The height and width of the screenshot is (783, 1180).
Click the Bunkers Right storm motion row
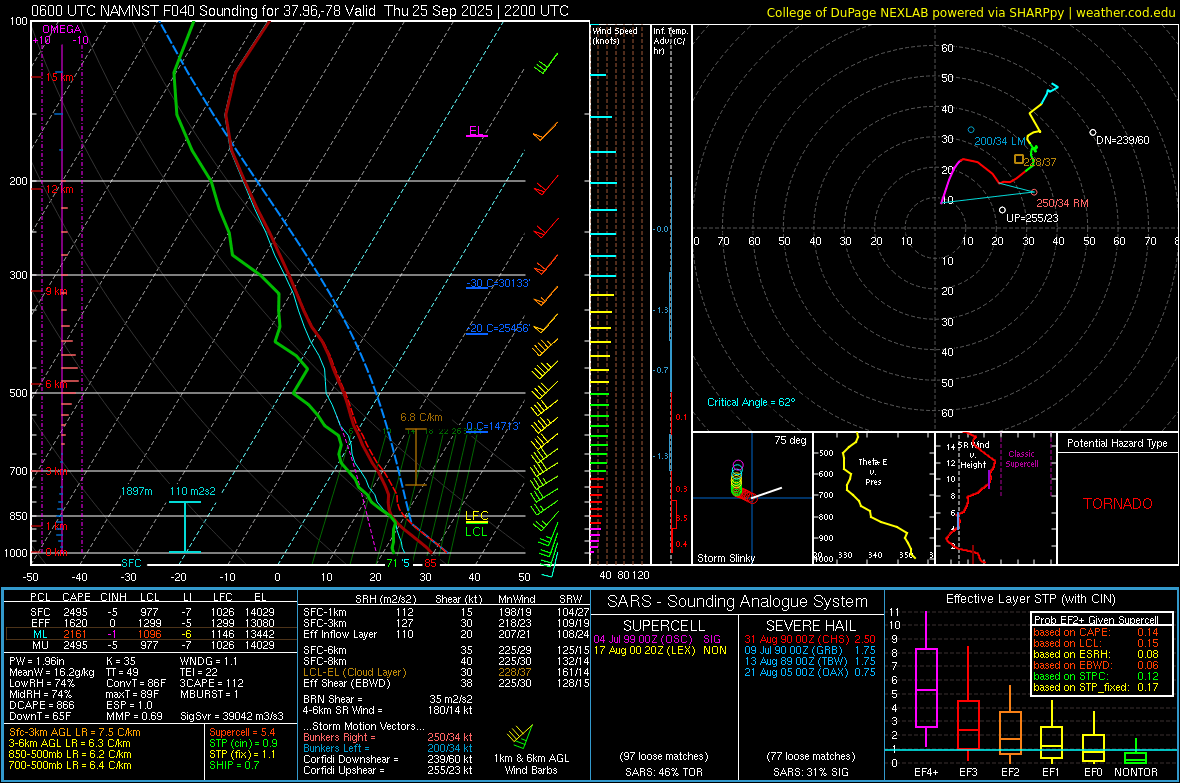pyautogui.click(x=388, y=737)
